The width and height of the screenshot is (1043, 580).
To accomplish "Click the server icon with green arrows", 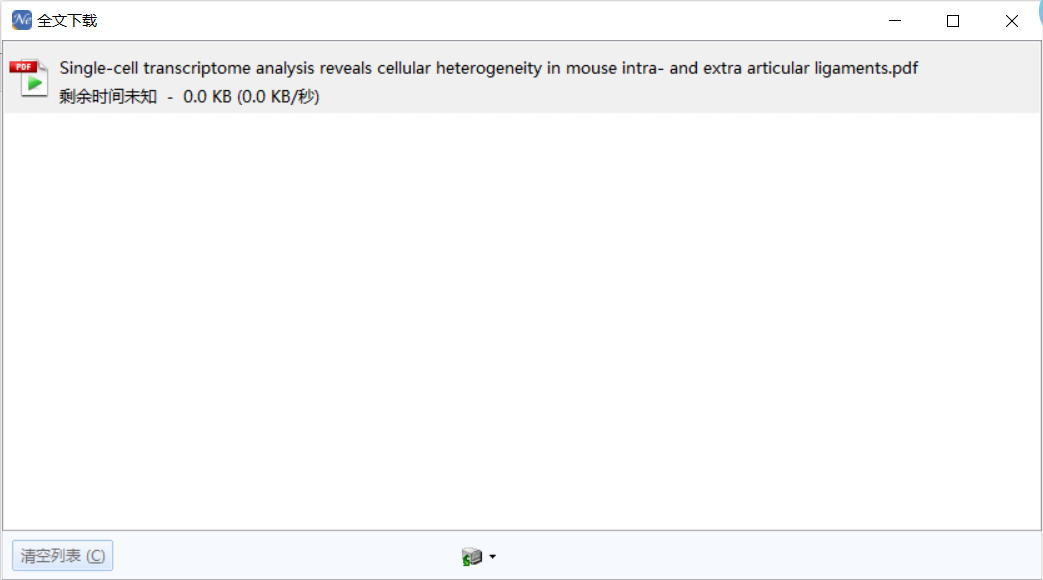I will [x=472, y=556].
